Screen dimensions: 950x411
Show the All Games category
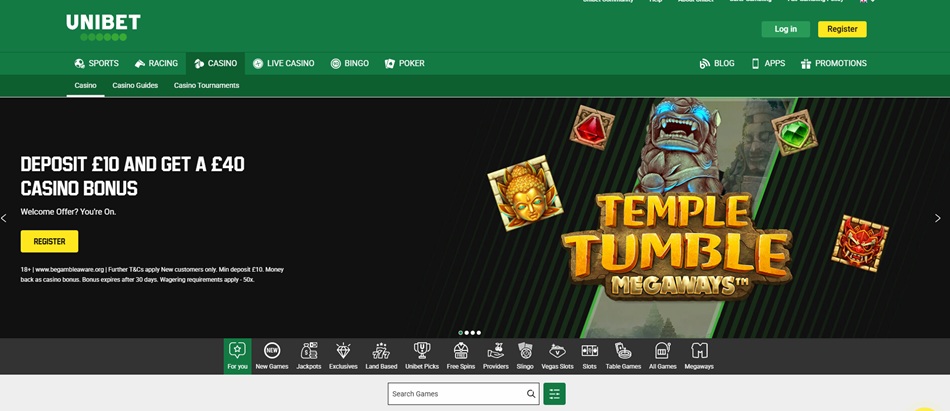[662, 356]
